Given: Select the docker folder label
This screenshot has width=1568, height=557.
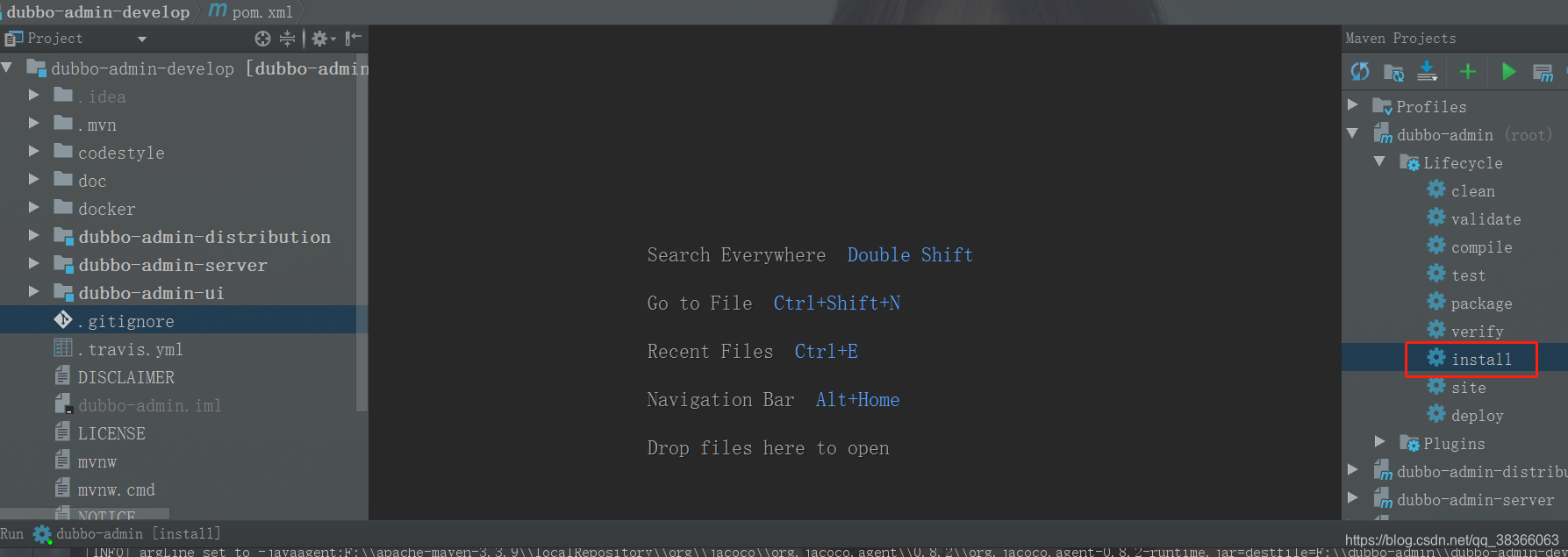Looking at the screenshot, I should (107, 209).
